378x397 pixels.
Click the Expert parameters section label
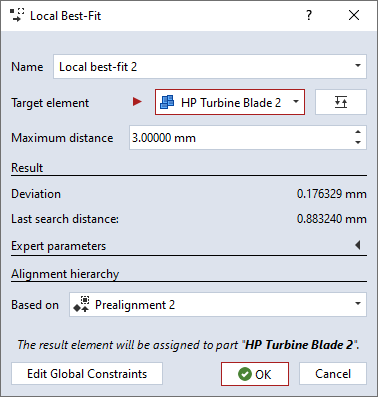pos(59,246)
